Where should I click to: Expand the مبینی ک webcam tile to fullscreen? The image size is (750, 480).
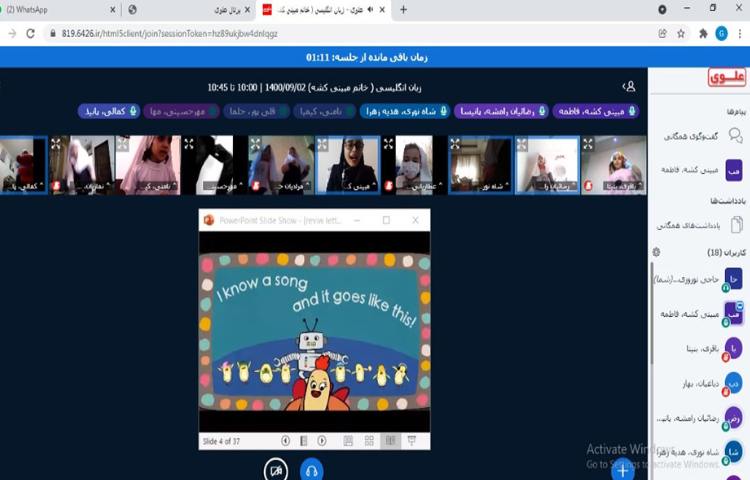click(x=322, y=143)
